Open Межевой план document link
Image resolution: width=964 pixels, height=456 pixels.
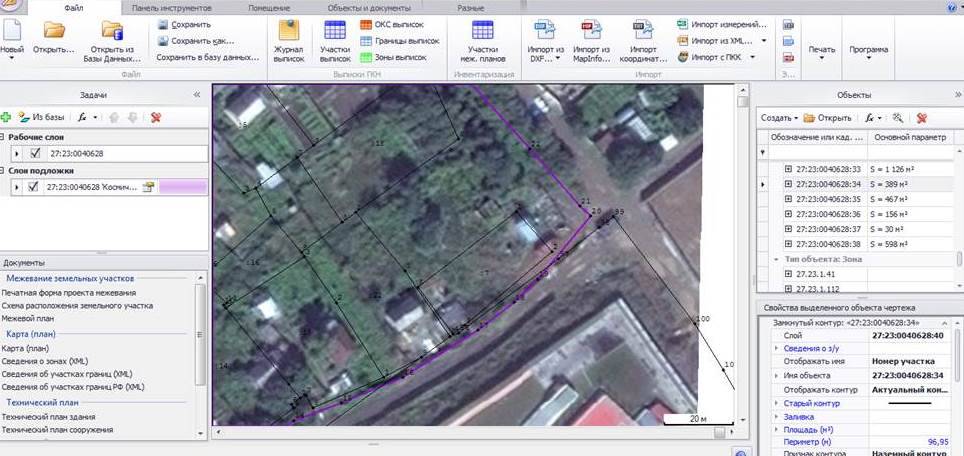pyautogui.click(x=28, y=316)
